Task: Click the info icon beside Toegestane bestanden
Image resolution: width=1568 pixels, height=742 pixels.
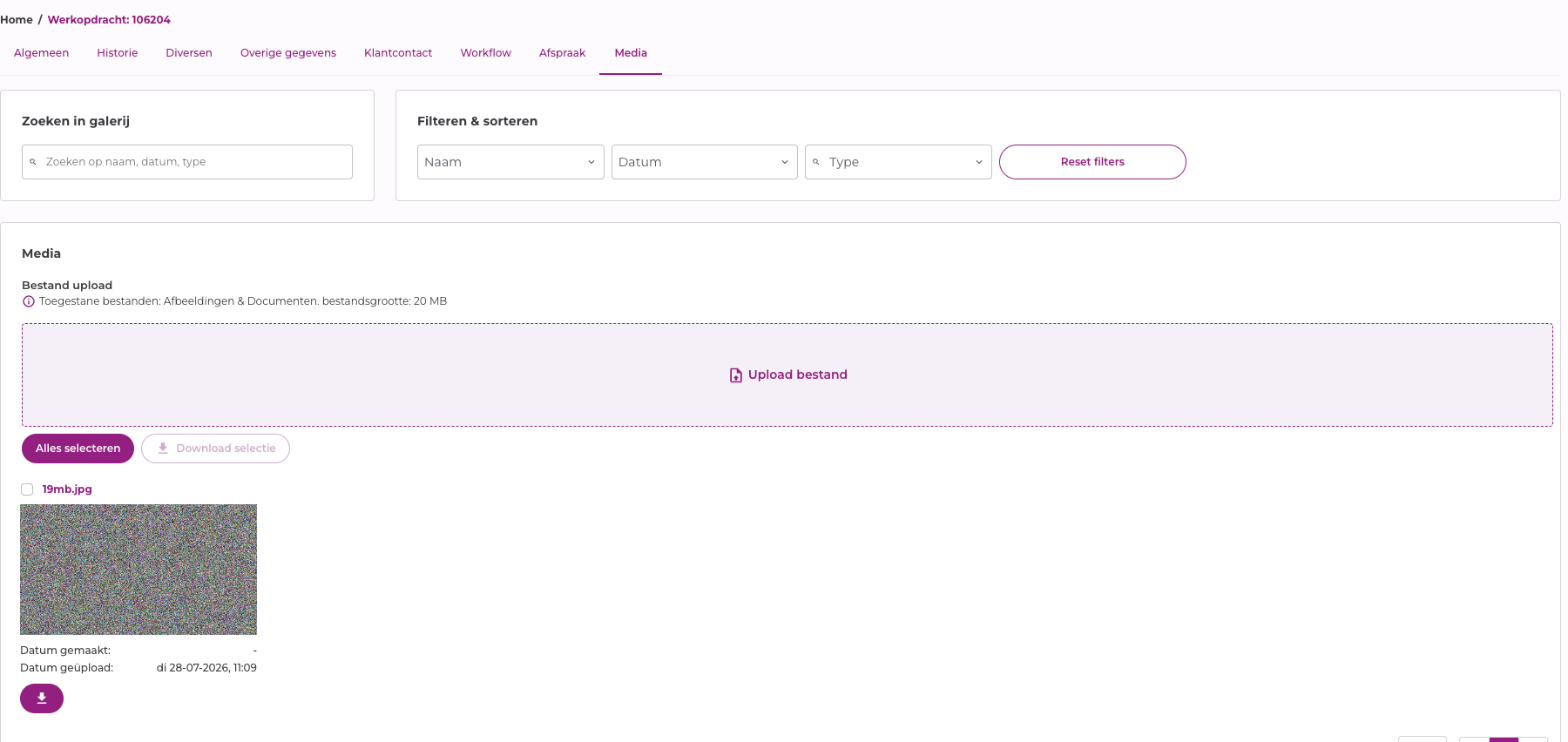Action: (28, 301)
